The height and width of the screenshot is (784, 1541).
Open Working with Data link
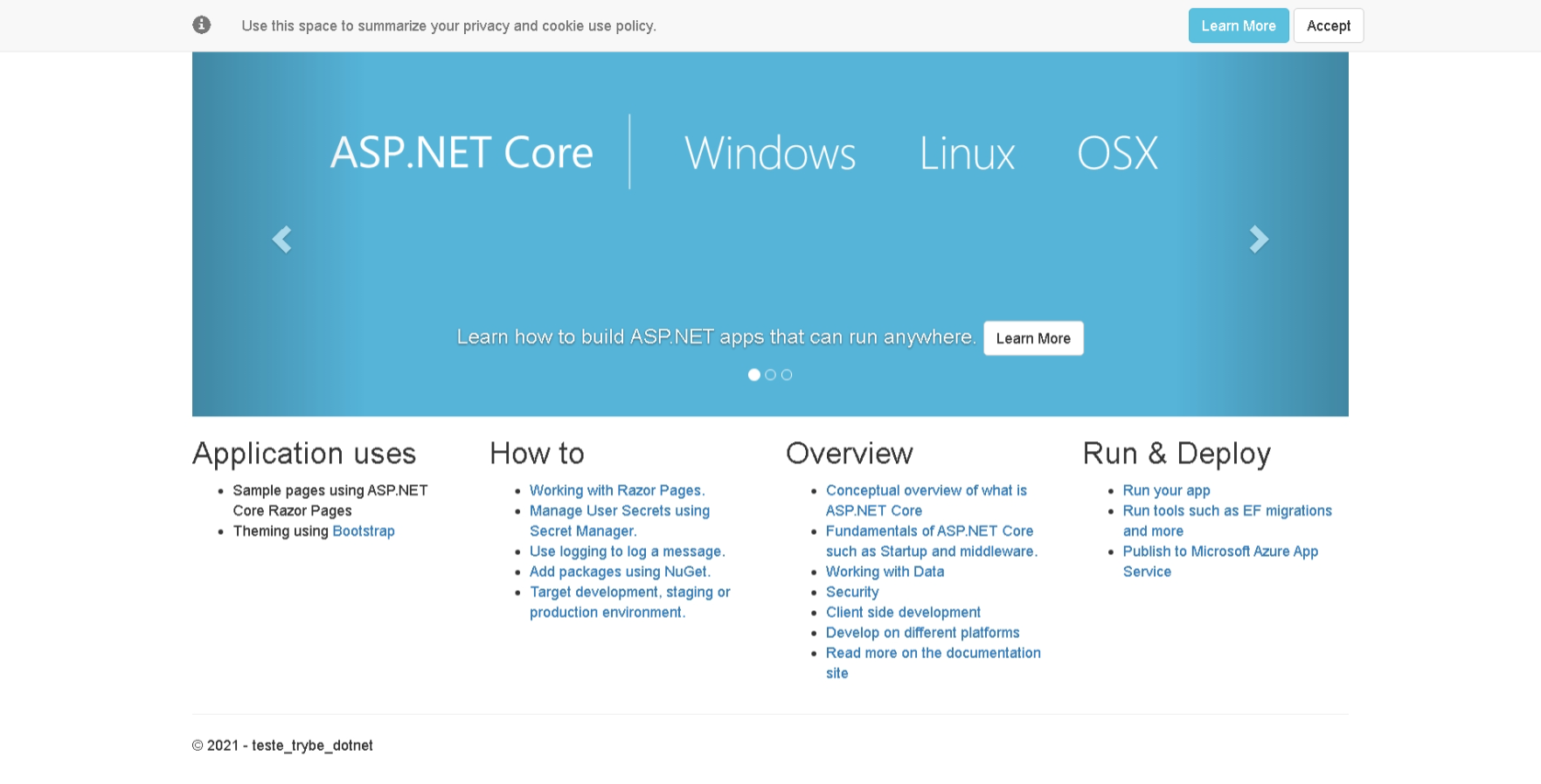pyautogui.click(x=885, y=572)
